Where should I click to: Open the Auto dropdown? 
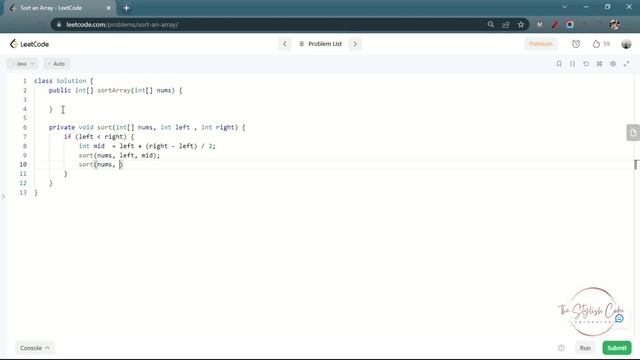tap(57, 64)
